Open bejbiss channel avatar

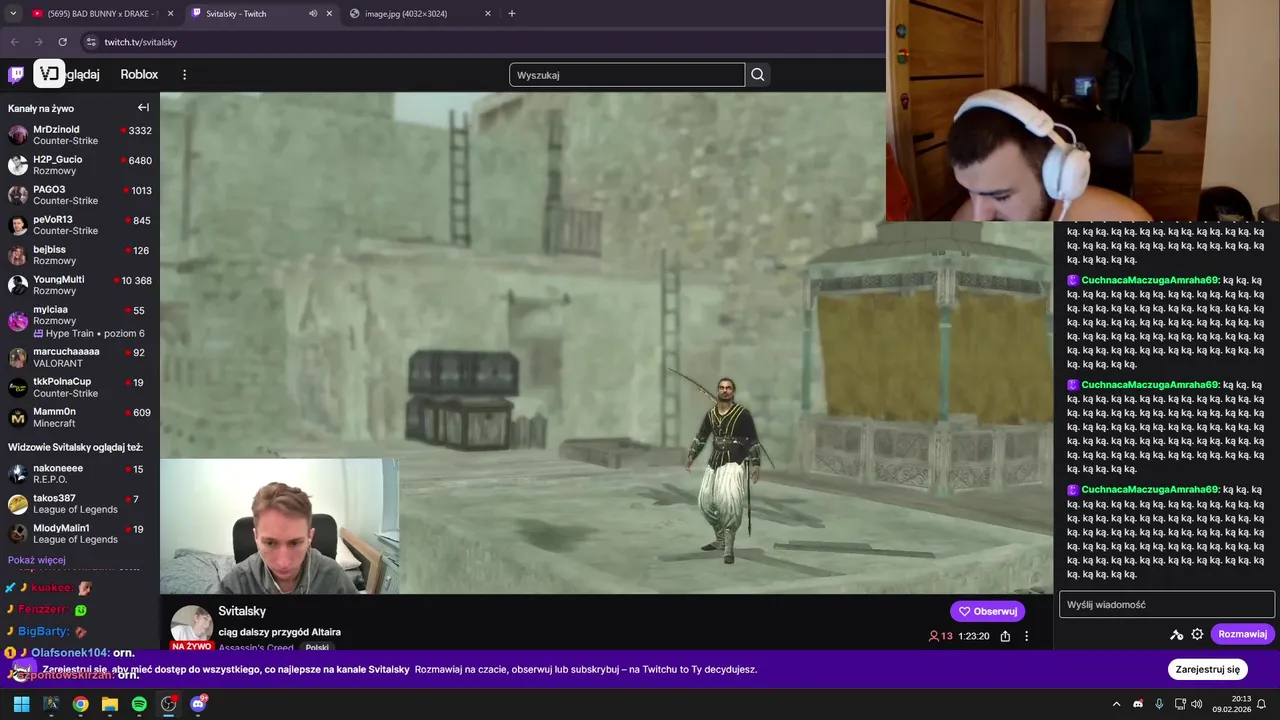pyautogui.click(x=18, y=255)
